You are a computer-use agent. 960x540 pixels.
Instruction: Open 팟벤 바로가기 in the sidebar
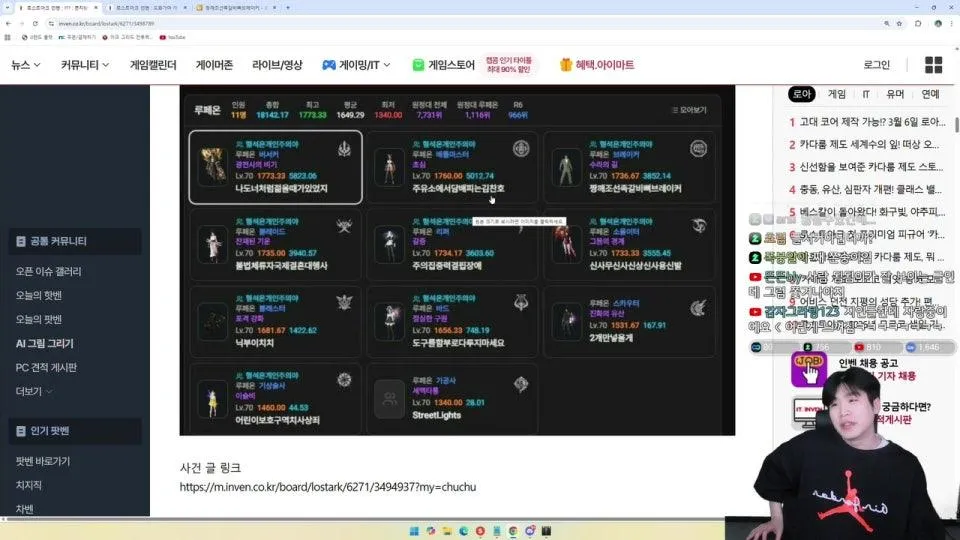(43, 461)
